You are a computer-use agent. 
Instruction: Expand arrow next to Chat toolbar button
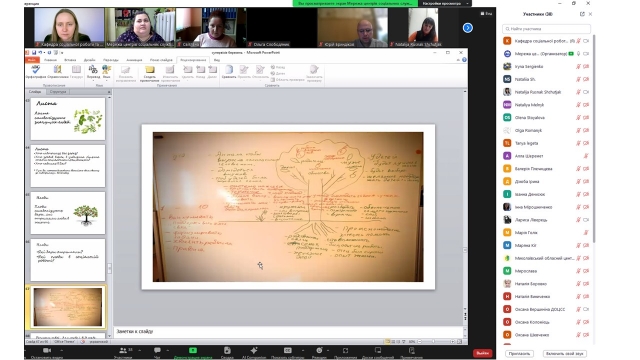tap(168, 350)
